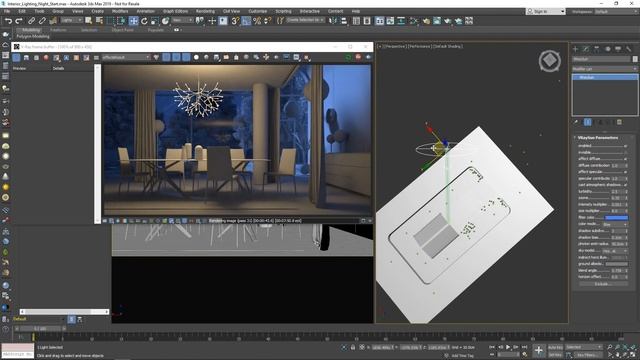Click the 'ground albedo' color swatch
This screenshot has width=640, height=360.
pos(616,264)
